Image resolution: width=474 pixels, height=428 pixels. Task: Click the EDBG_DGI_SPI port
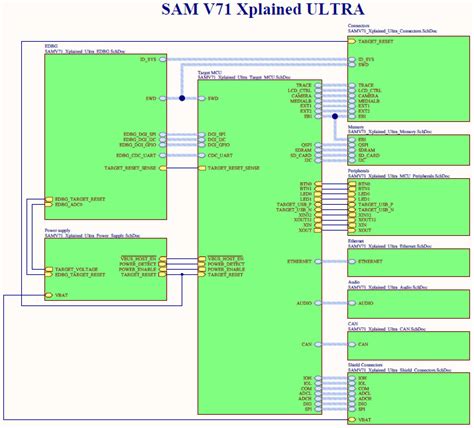[x=162, y=134]
